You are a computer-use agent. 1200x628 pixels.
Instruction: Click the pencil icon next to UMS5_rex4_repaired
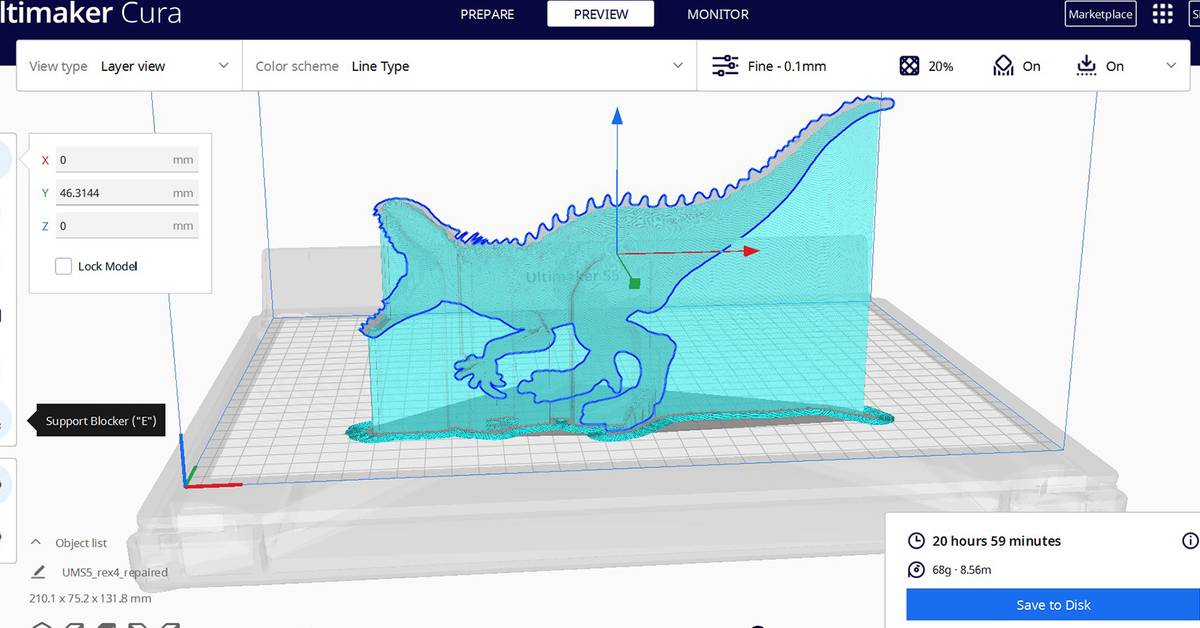tap(39, 572)
